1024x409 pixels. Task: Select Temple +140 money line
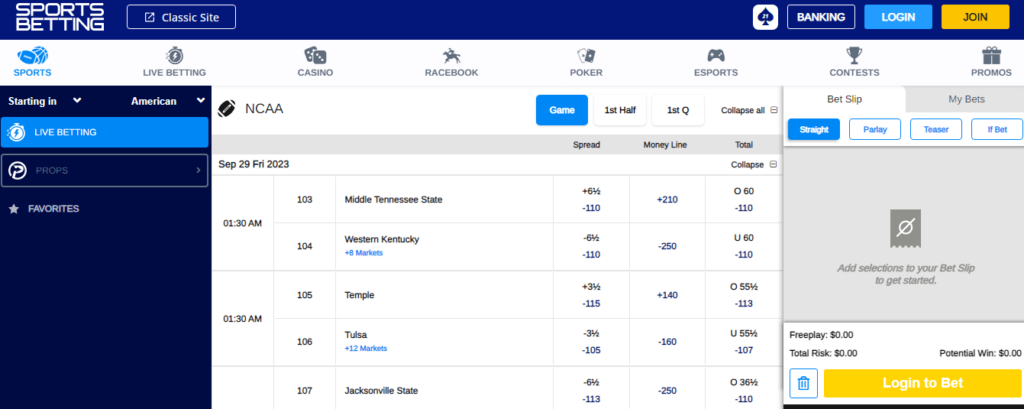667,295
